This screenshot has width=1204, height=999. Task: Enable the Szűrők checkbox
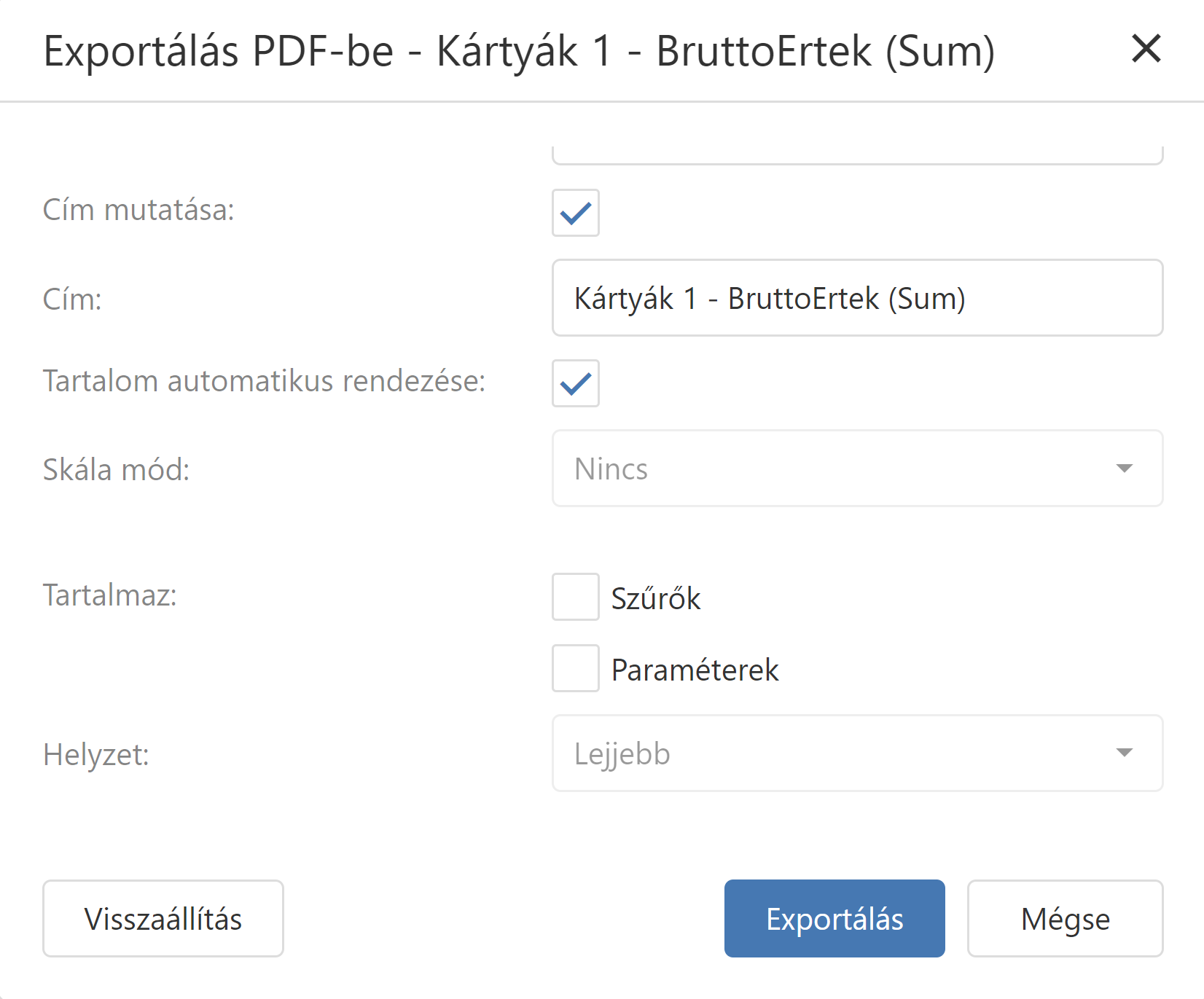point(576,597)
